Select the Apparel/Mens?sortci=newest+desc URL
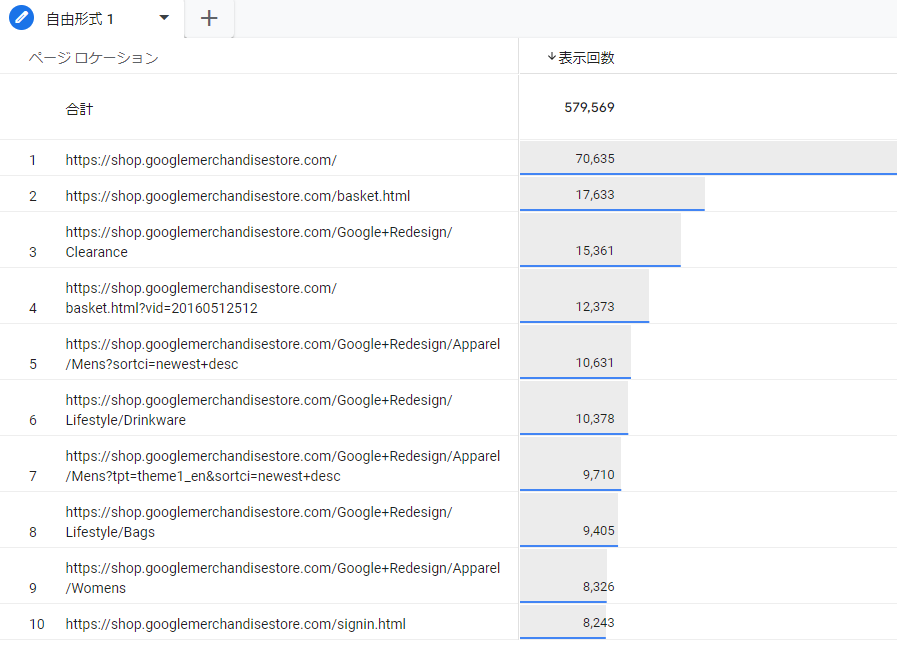This screenshot has width=897, height=646. pos(283,354)
